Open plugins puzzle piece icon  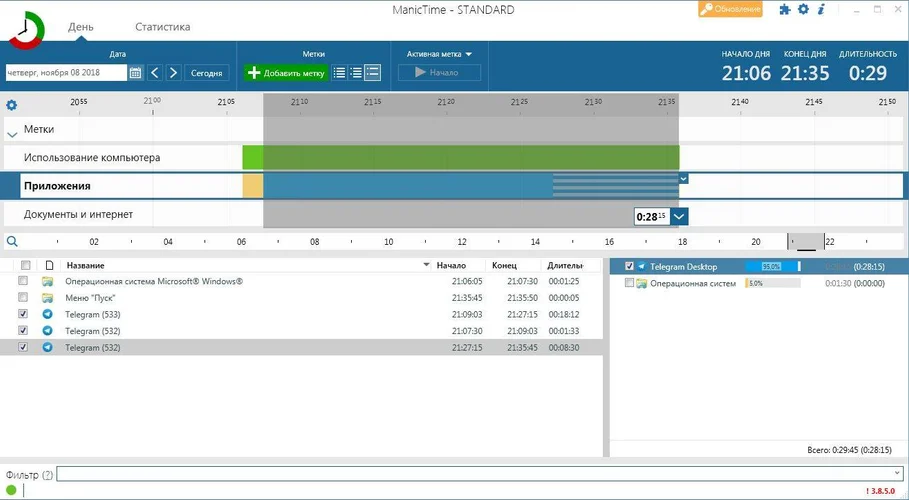pyautogui.click(x=784, y=9)
